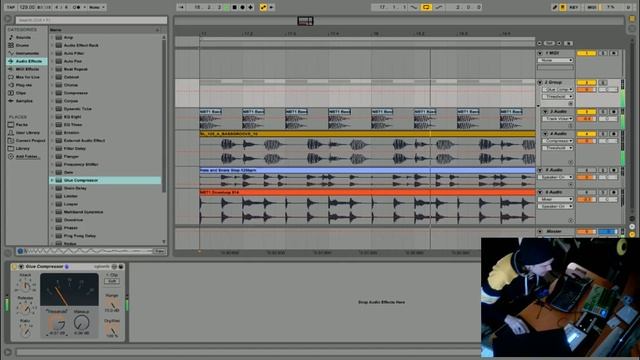Toggle the yellow arrangement loop switch

pos(426,7)
